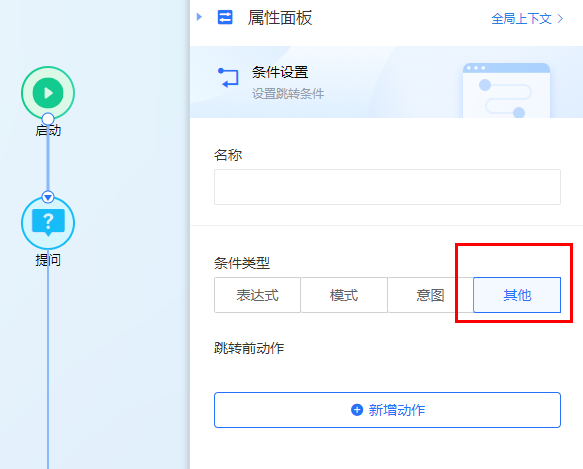The width and height of the screenshot is (583, 469).
Task: Choose the 其他 condition type
Action: 517,295
